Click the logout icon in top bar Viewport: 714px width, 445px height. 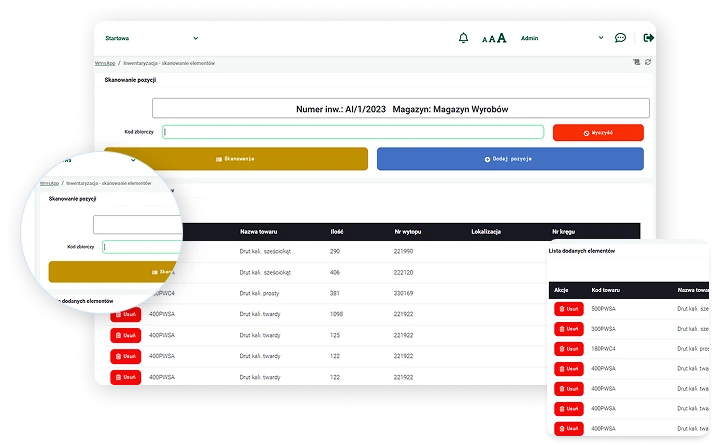(x=649, y=38)
